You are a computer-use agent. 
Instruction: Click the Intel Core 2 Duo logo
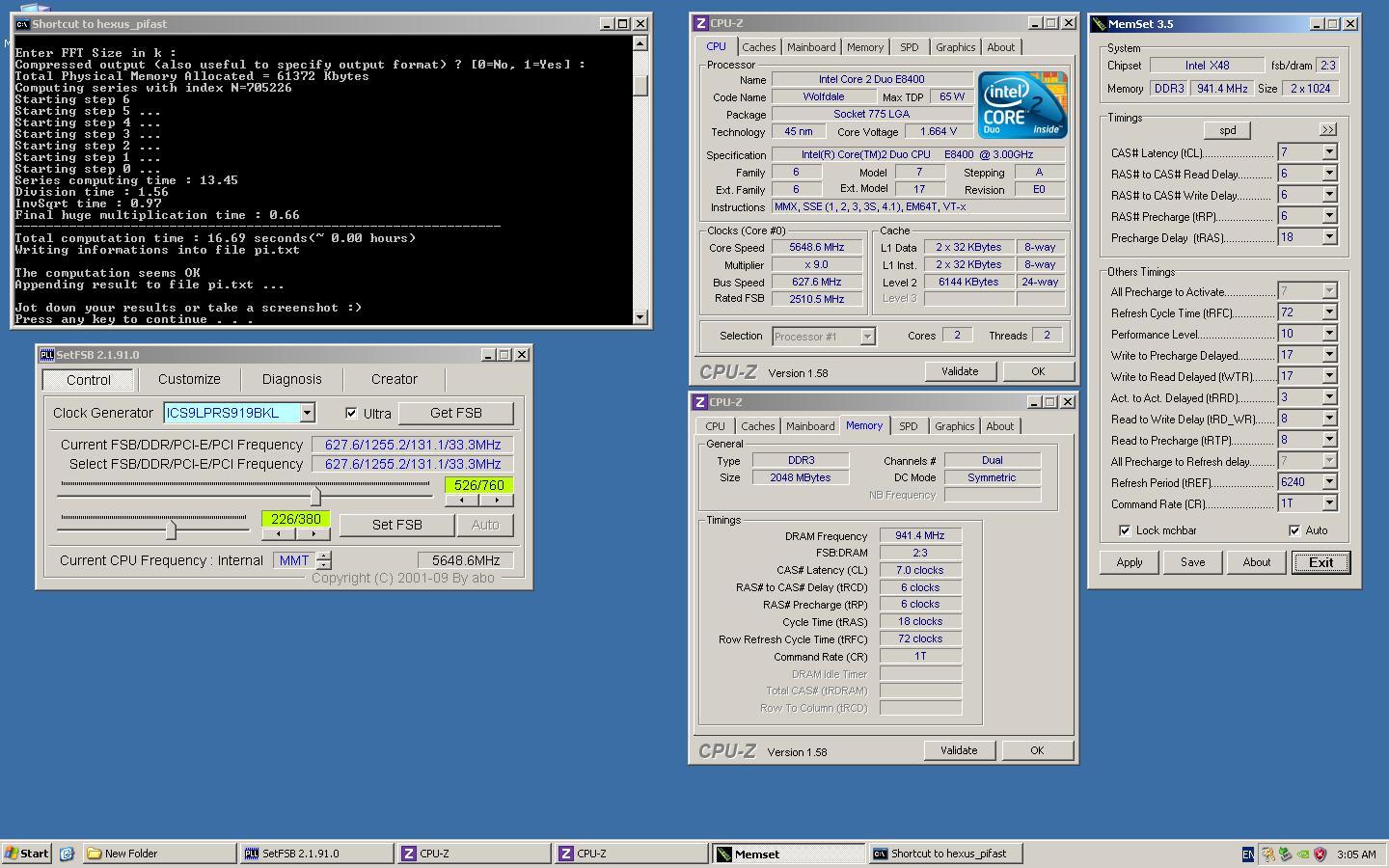point(1022,104)
